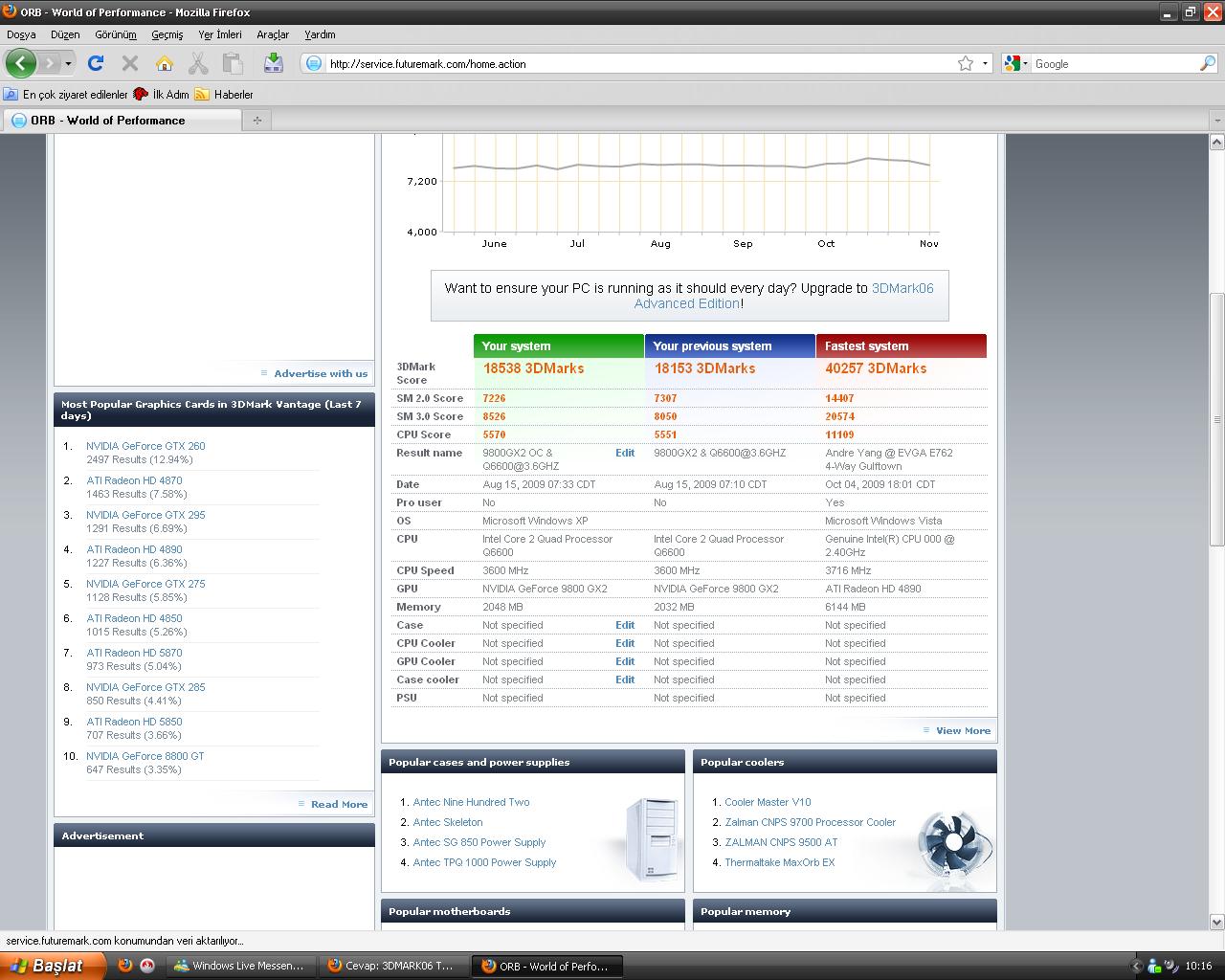The image size is (1225, 980).
Task: Click the vertical scrollbar thumb
Action: [x=1216, y=419]
